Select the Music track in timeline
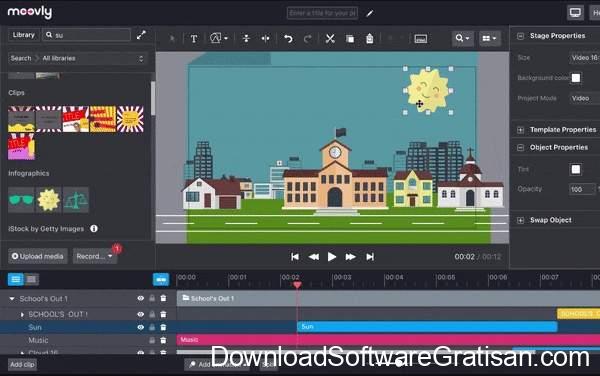Viewport: 600px width, 376px height. [388, 340]
